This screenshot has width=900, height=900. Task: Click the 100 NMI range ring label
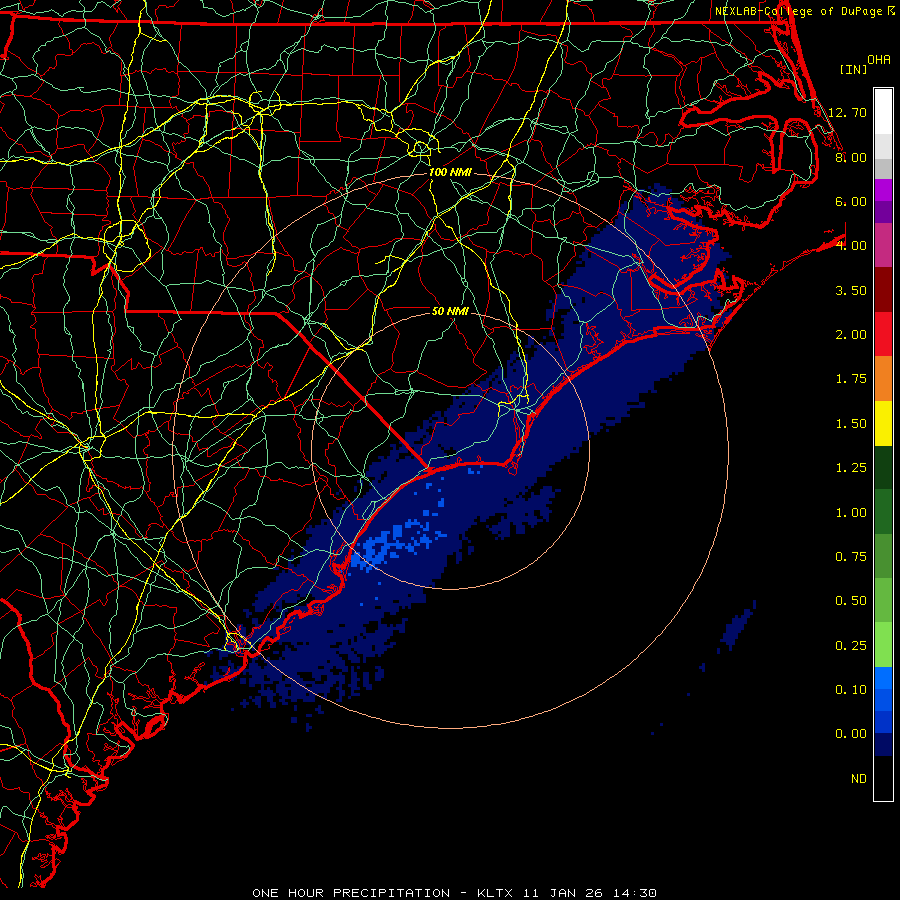click(x=450, y=172)
